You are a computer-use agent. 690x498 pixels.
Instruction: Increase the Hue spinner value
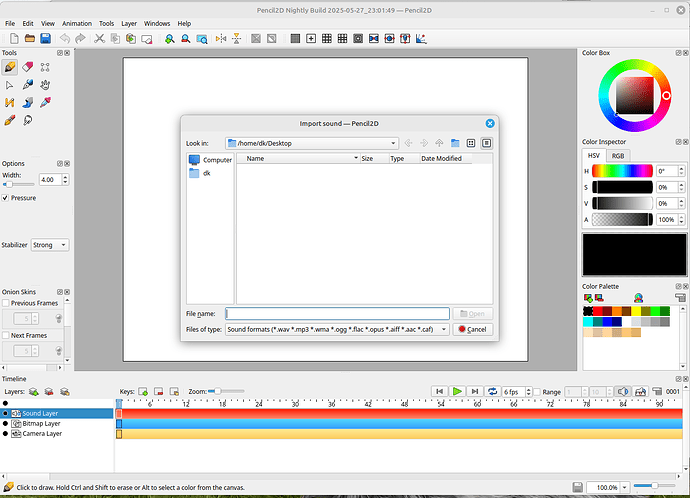(x=681, y=168)
